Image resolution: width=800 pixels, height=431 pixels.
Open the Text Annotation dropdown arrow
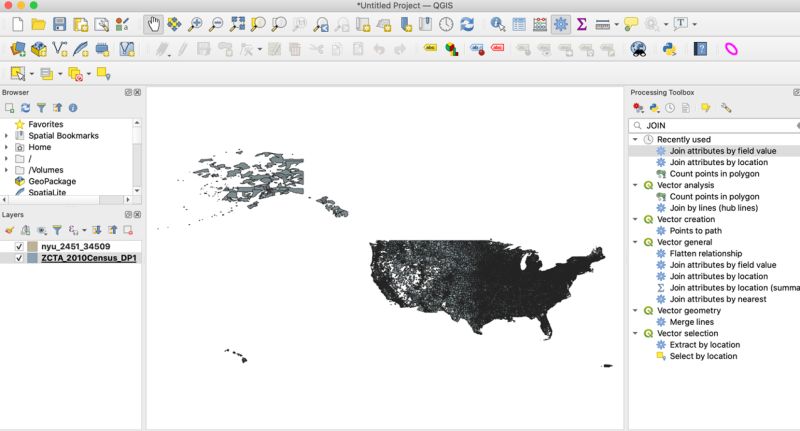[x=694, y=24]
